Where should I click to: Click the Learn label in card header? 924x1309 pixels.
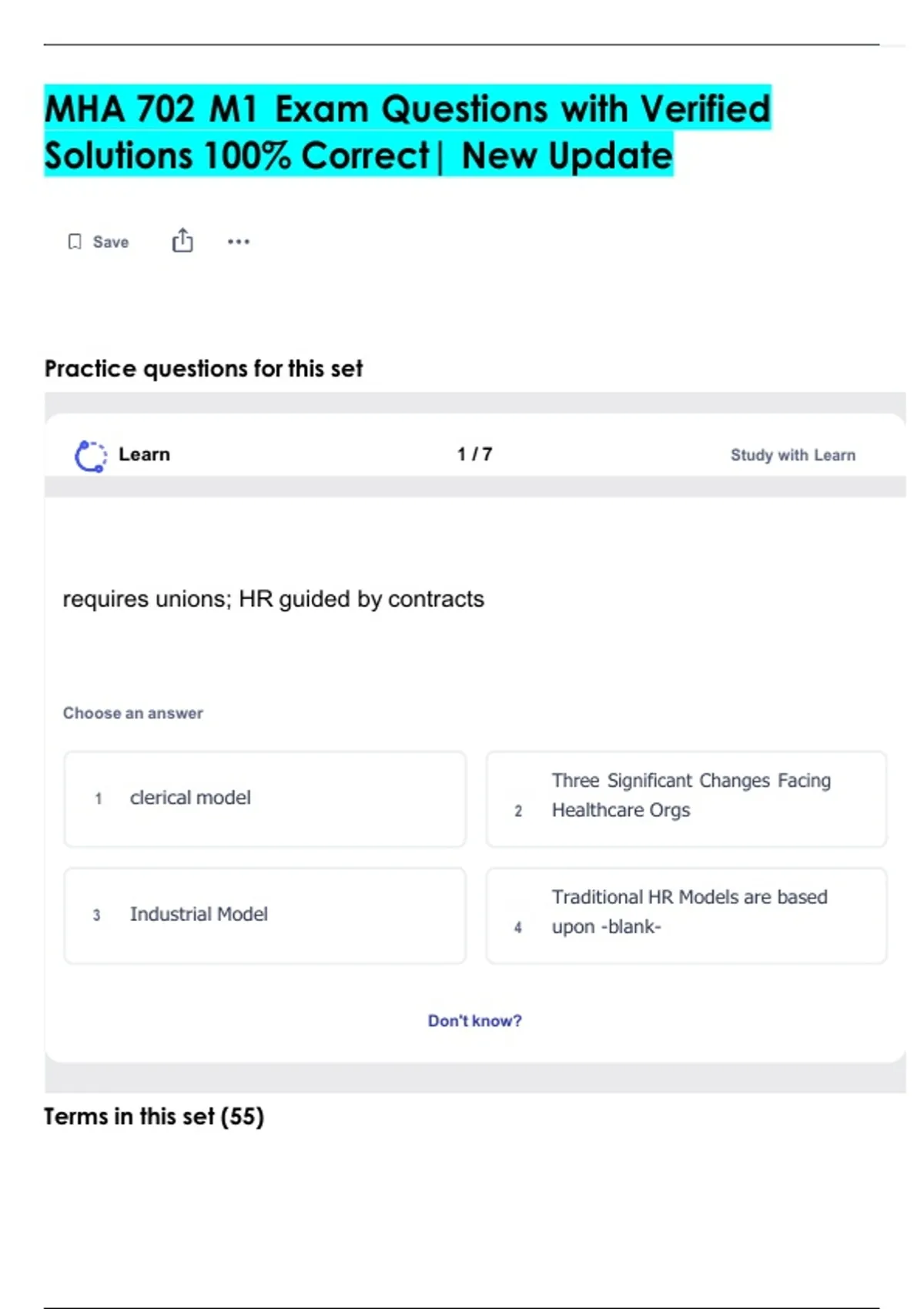(144, 454)
